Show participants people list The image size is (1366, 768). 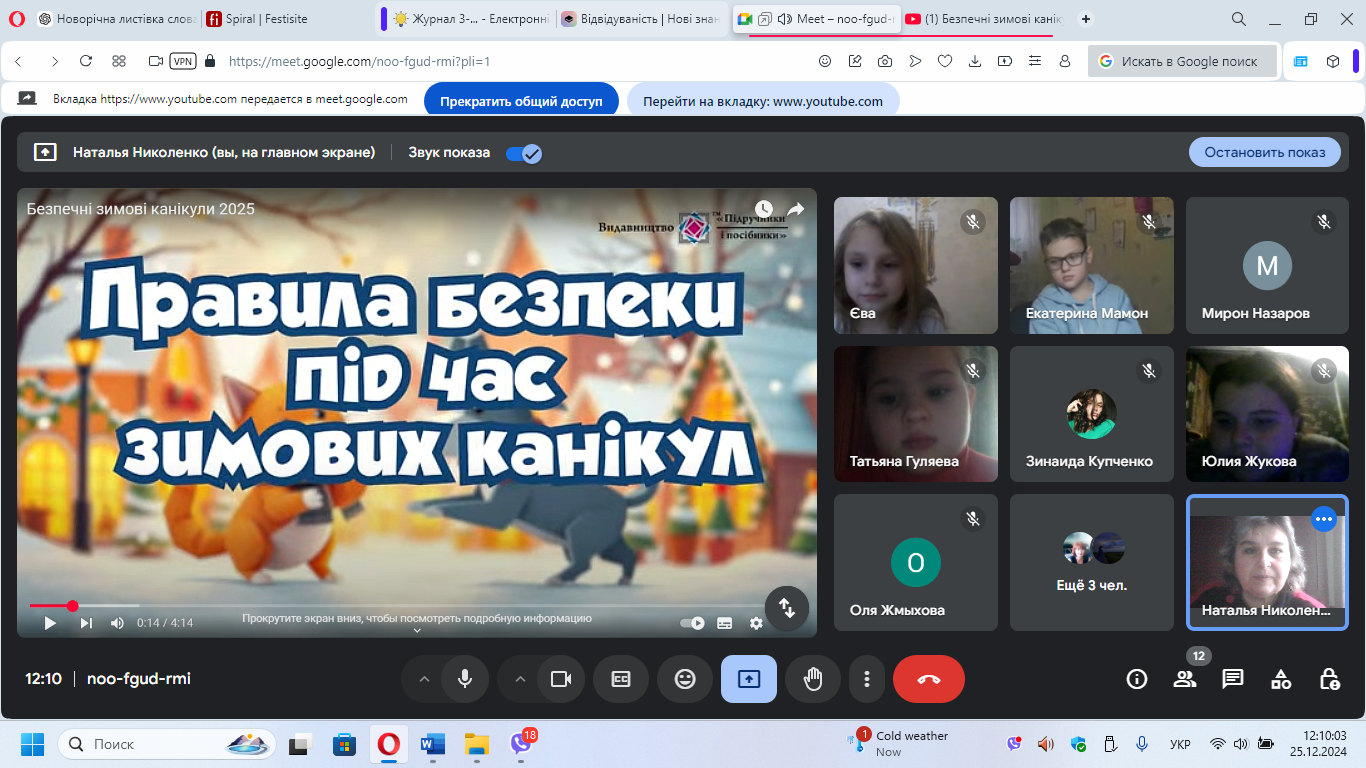(1185, 679)
